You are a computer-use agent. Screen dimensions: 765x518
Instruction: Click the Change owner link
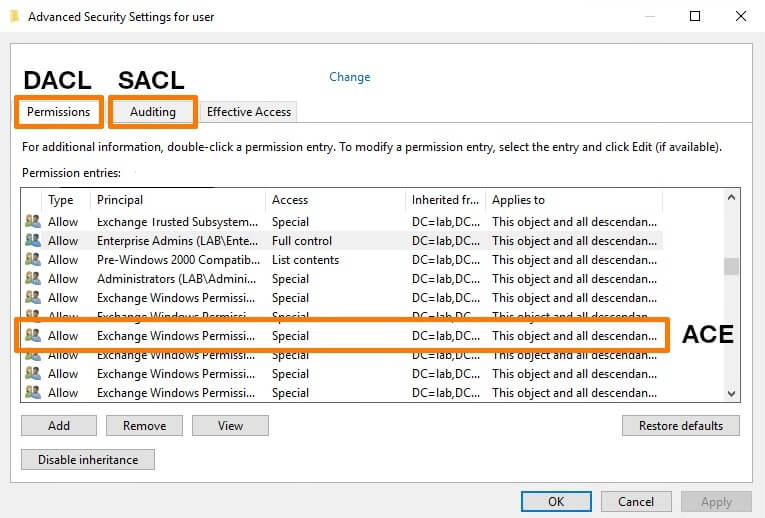tap(349, 77)
